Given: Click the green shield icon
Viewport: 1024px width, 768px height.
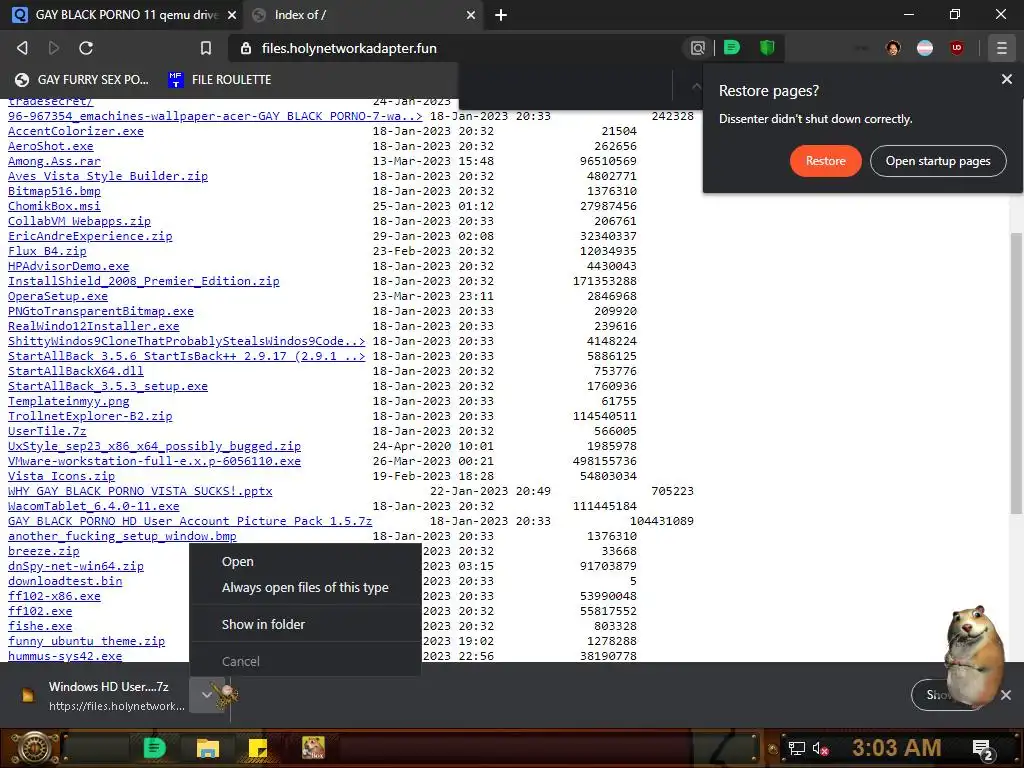Looking at the screenshot, I should (x=767, y=48).
